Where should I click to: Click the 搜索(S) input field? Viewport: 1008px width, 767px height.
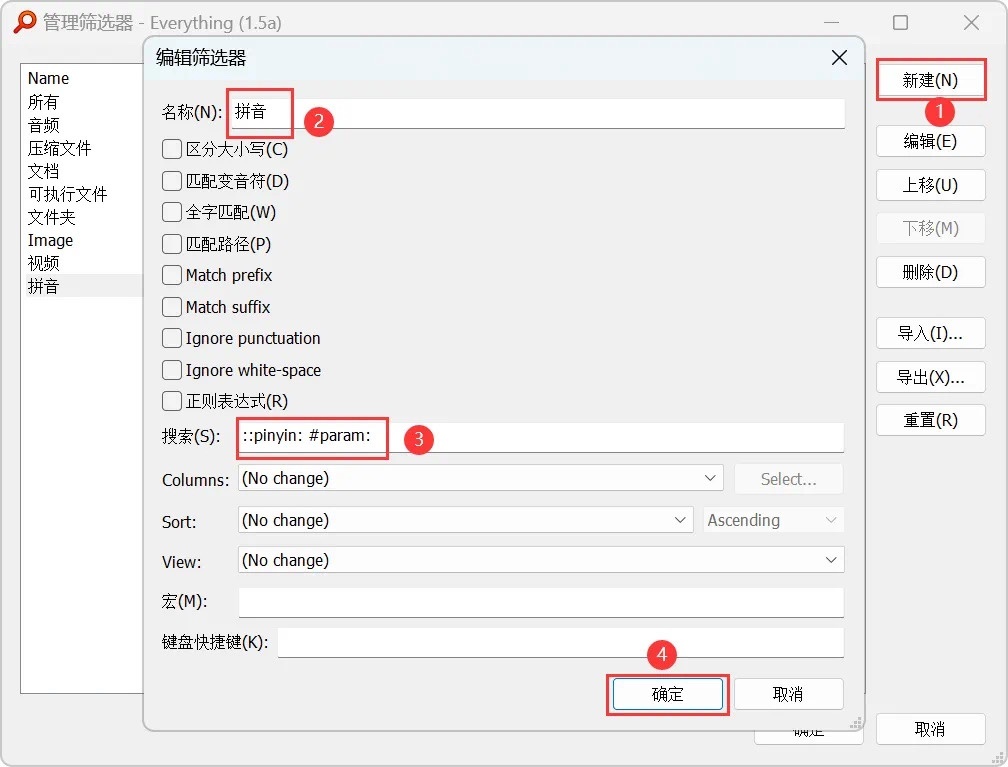click(x=541, y=437)
